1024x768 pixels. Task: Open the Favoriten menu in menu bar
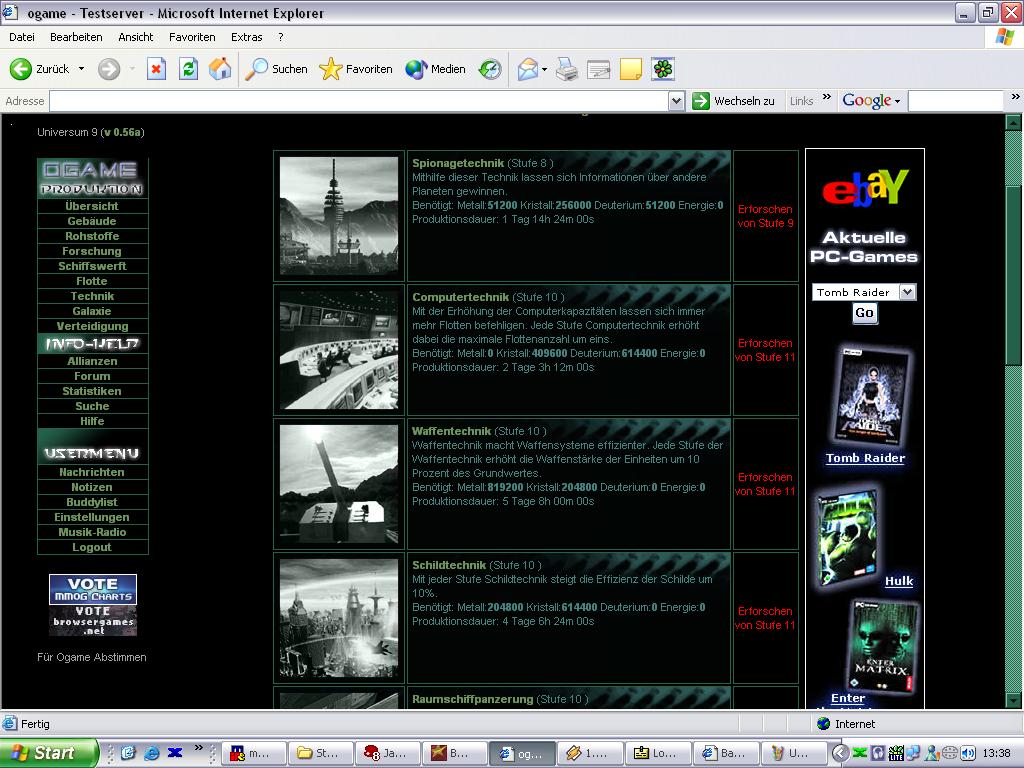tap(192, 37)
